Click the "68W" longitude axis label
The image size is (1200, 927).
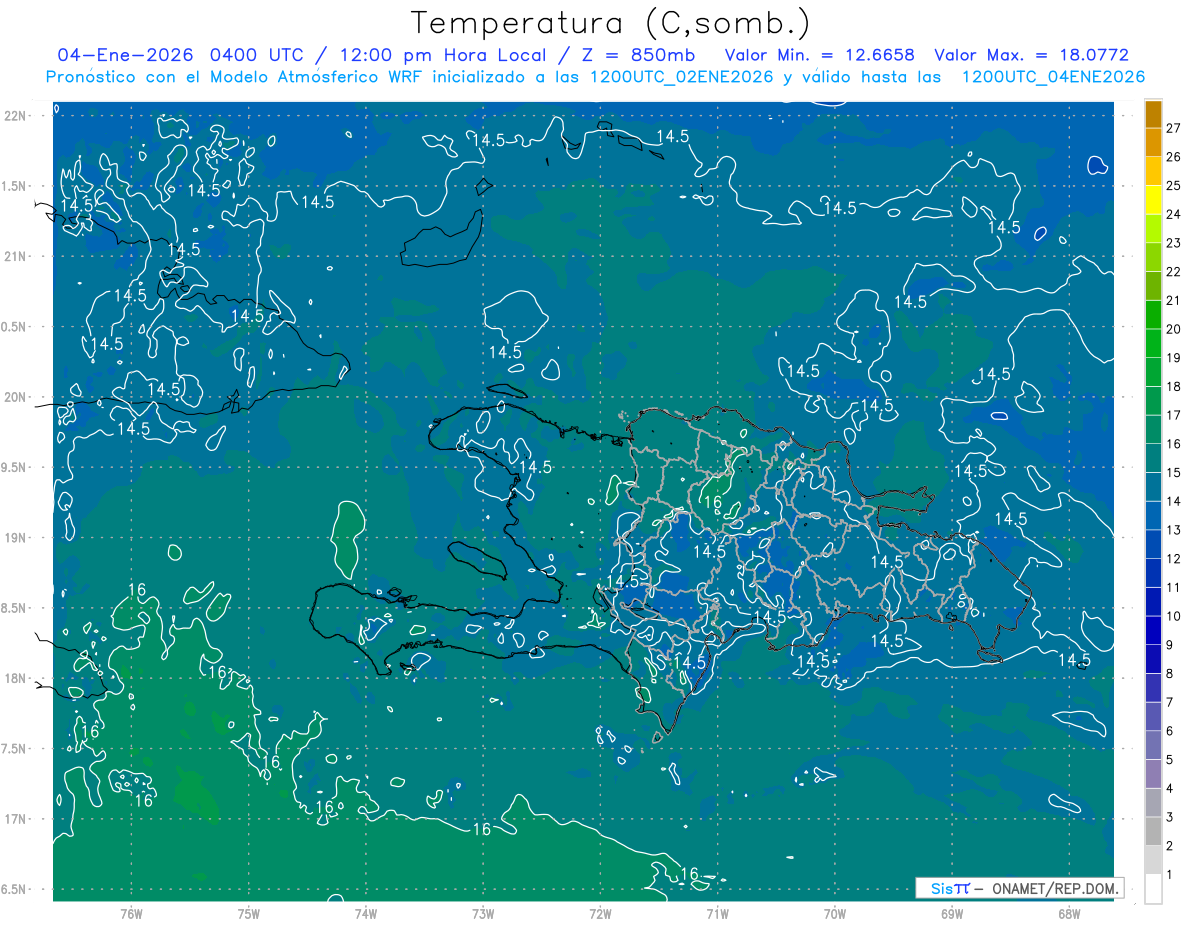tap(1068, 914)
